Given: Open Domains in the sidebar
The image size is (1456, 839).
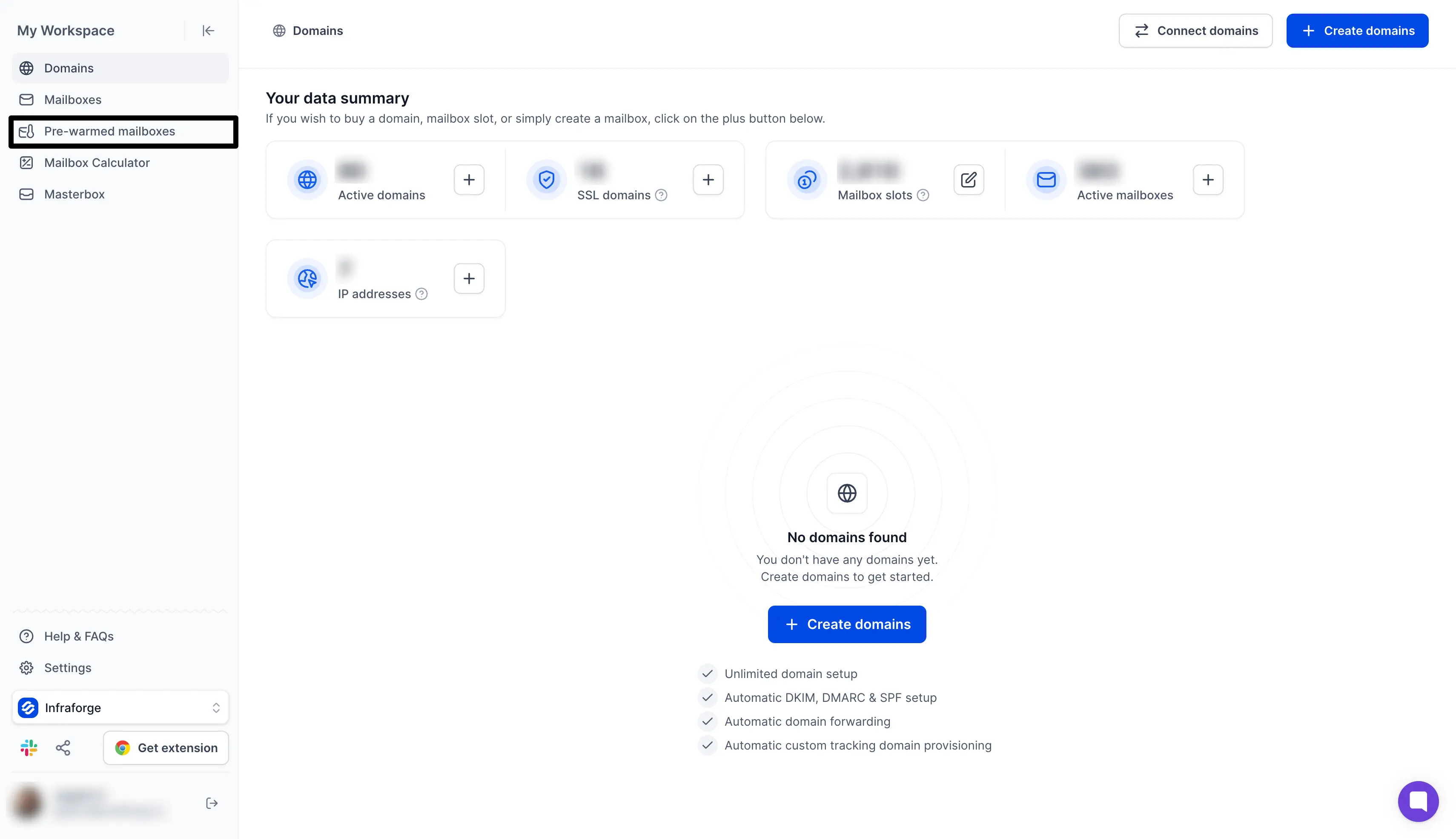Looking at the screenshot, I should [x=120, y=68].
